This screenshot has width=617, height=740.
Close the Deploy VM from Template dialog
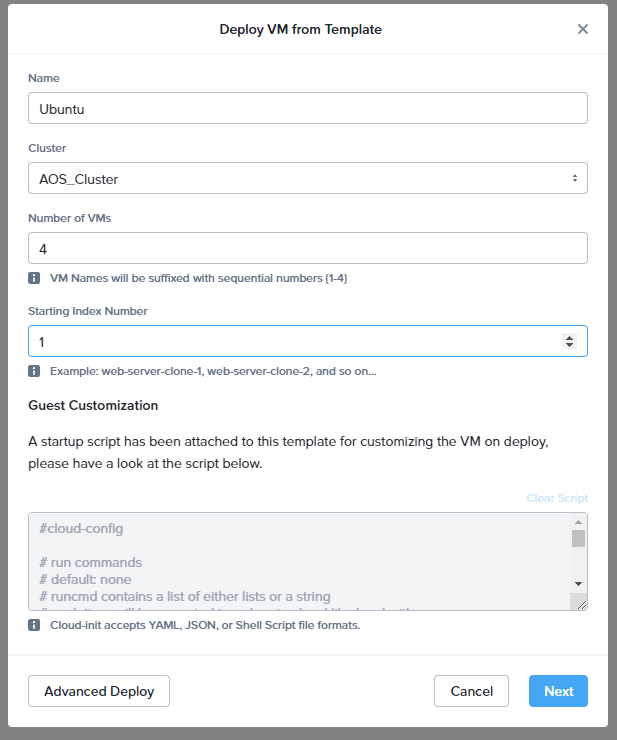click(583, 29)
